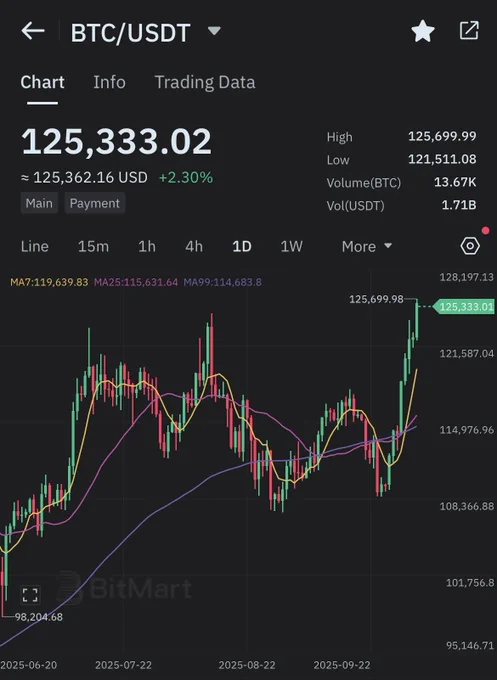497x680 pixels.
Task: Select the 1W timeframe
Action: point(291,246)
